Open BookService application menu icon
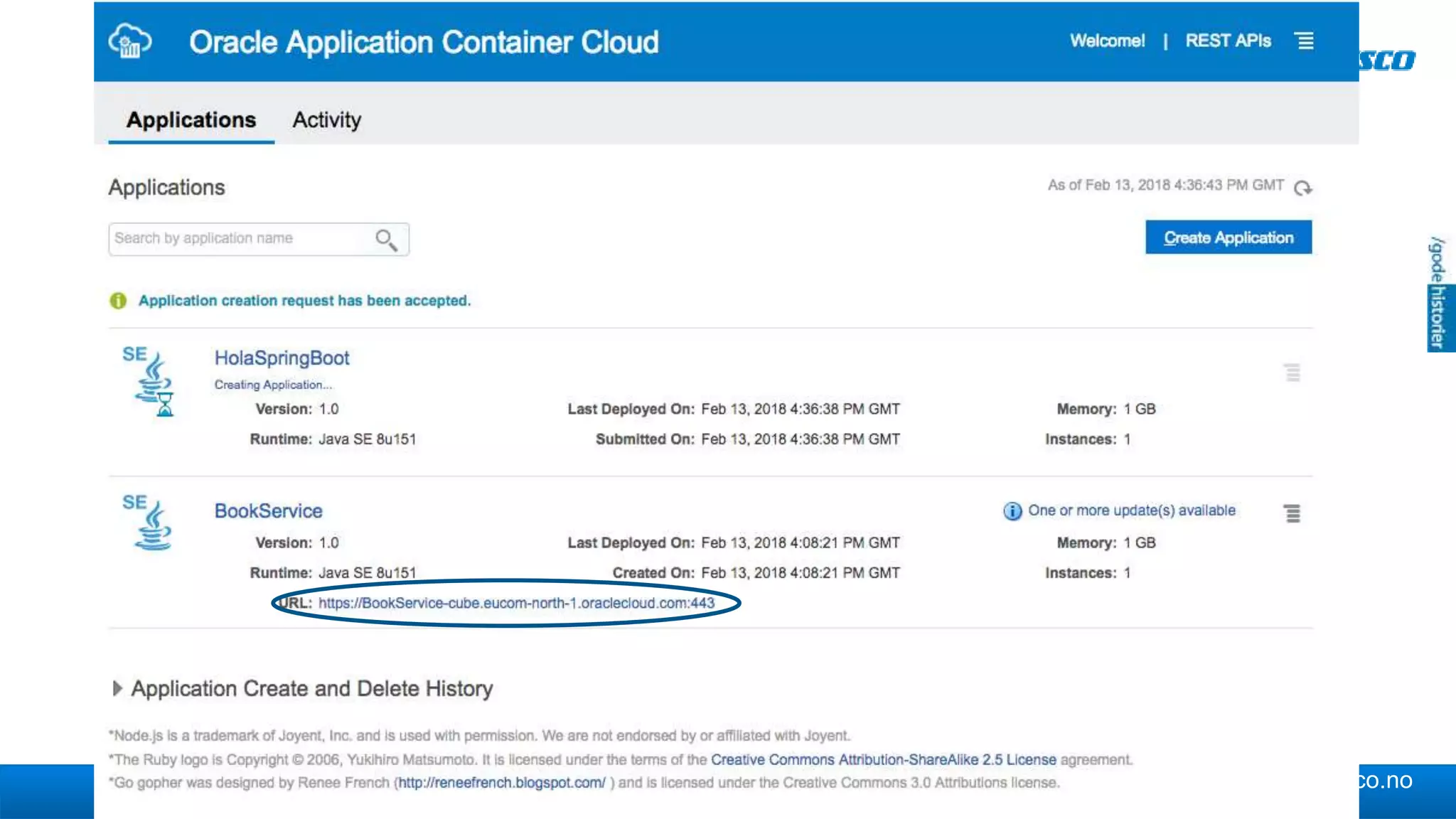This screenshot has width=1456, height=819. [1292, 513]
